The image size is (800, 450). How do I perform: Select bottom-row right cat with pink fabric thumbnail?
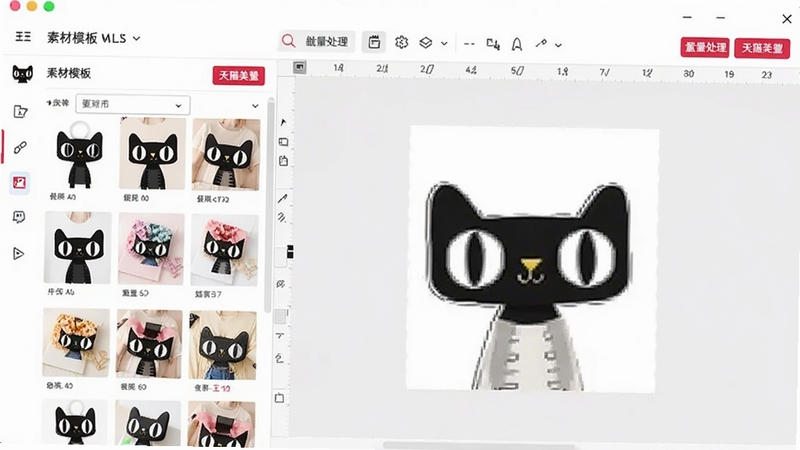[221, 424]
